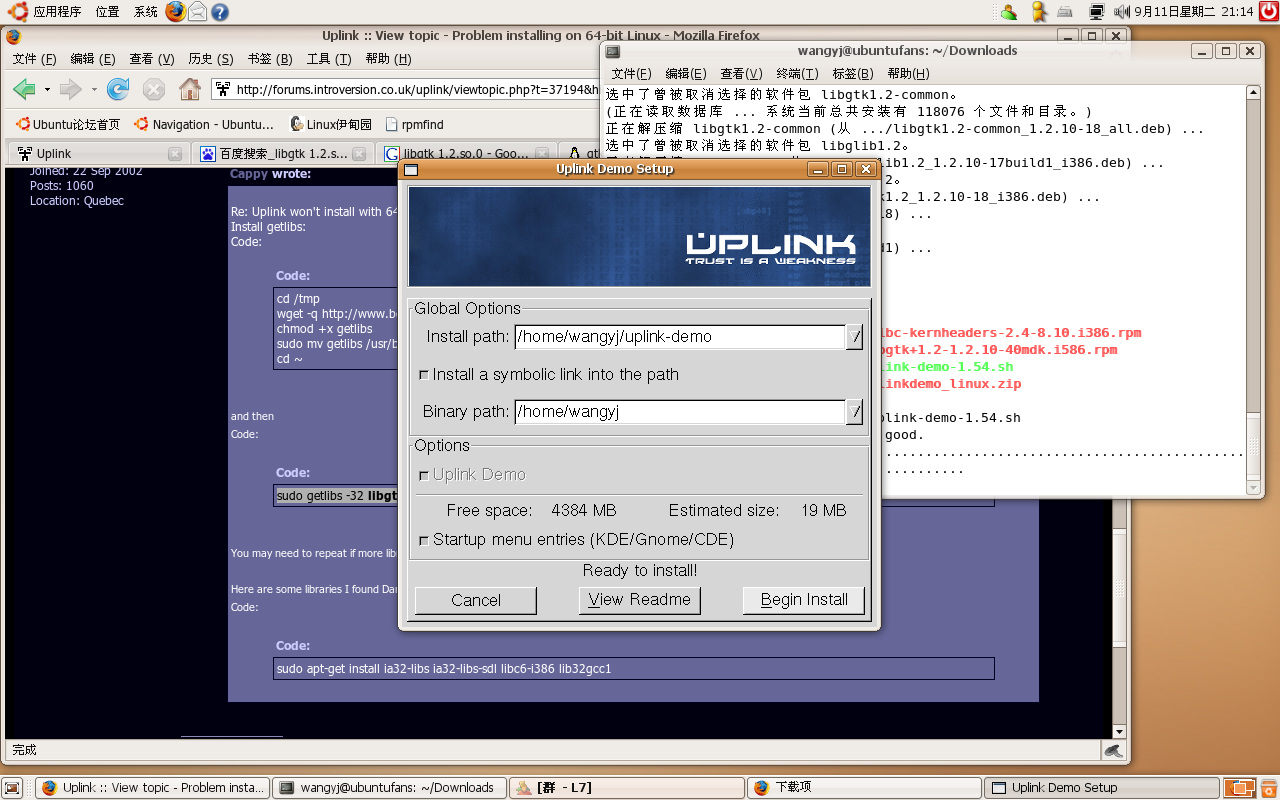Open Firefox 历史 (S) history menu
Viewport: 1280px width, 800px height.
(211, 59)
